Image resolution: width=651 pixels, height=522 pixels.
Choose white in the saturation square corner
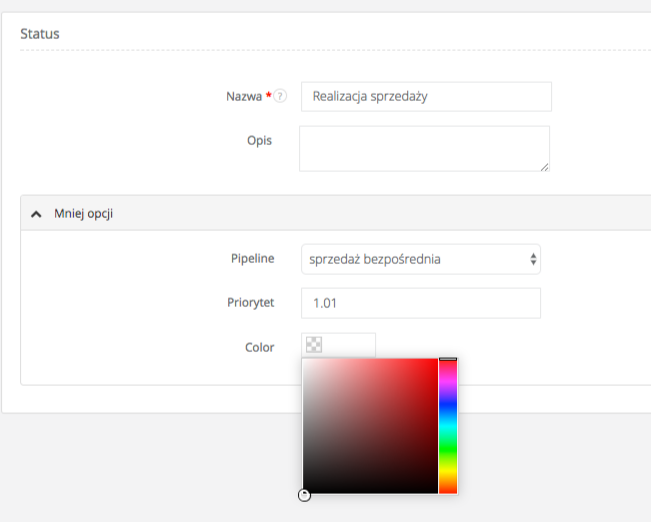point(305,360)
